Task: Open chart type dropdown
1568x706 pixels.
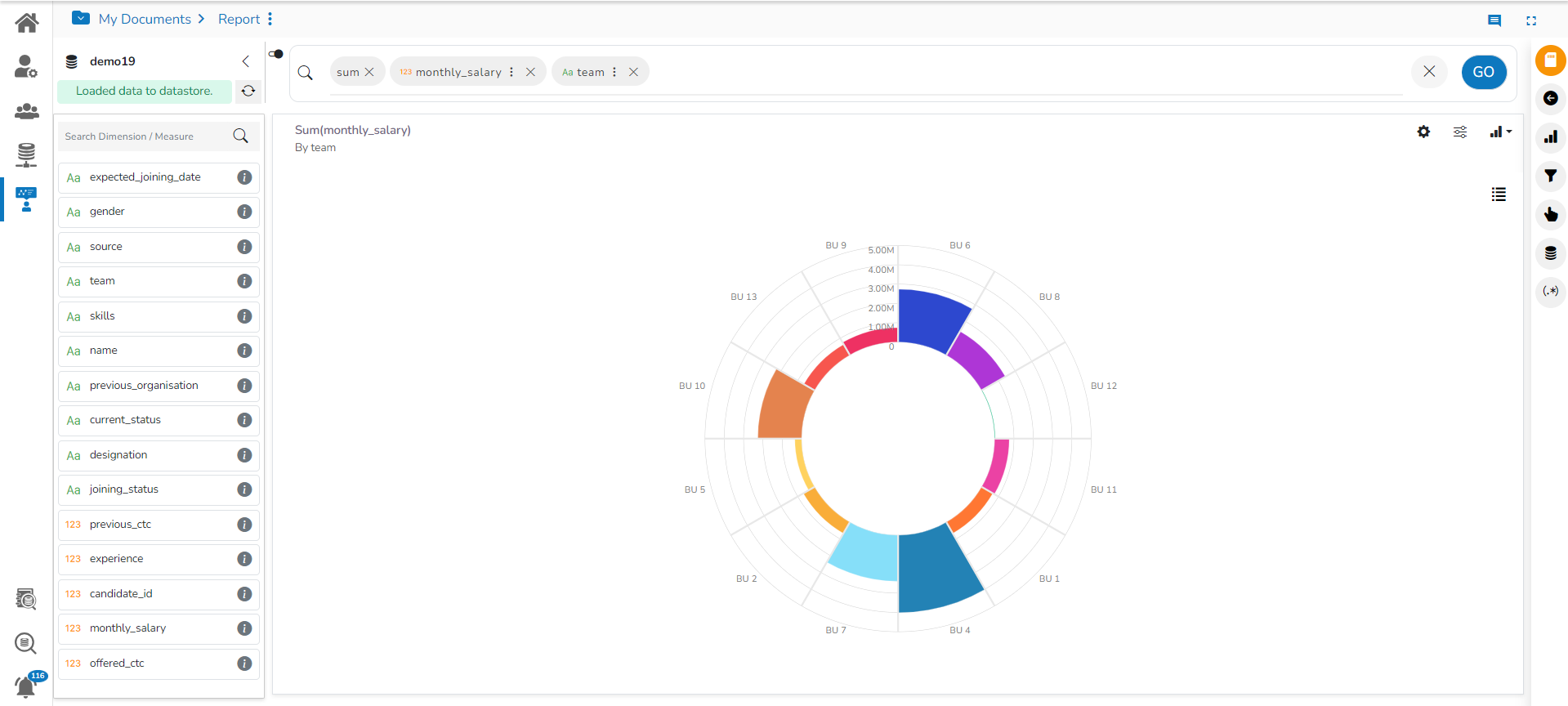Action: (1500, 132)
